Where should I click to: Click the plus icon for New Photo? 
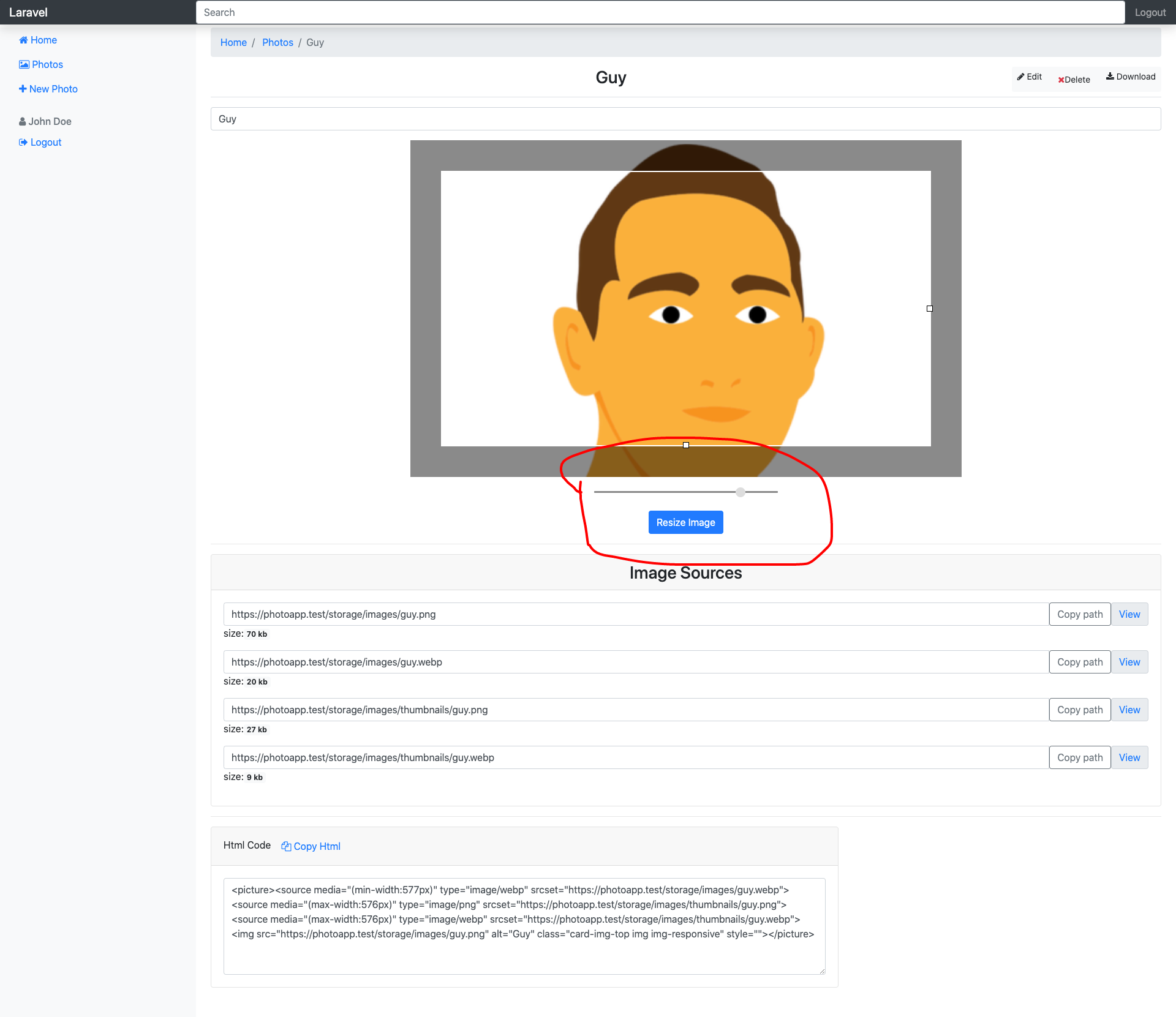click(x=23, y=89)
